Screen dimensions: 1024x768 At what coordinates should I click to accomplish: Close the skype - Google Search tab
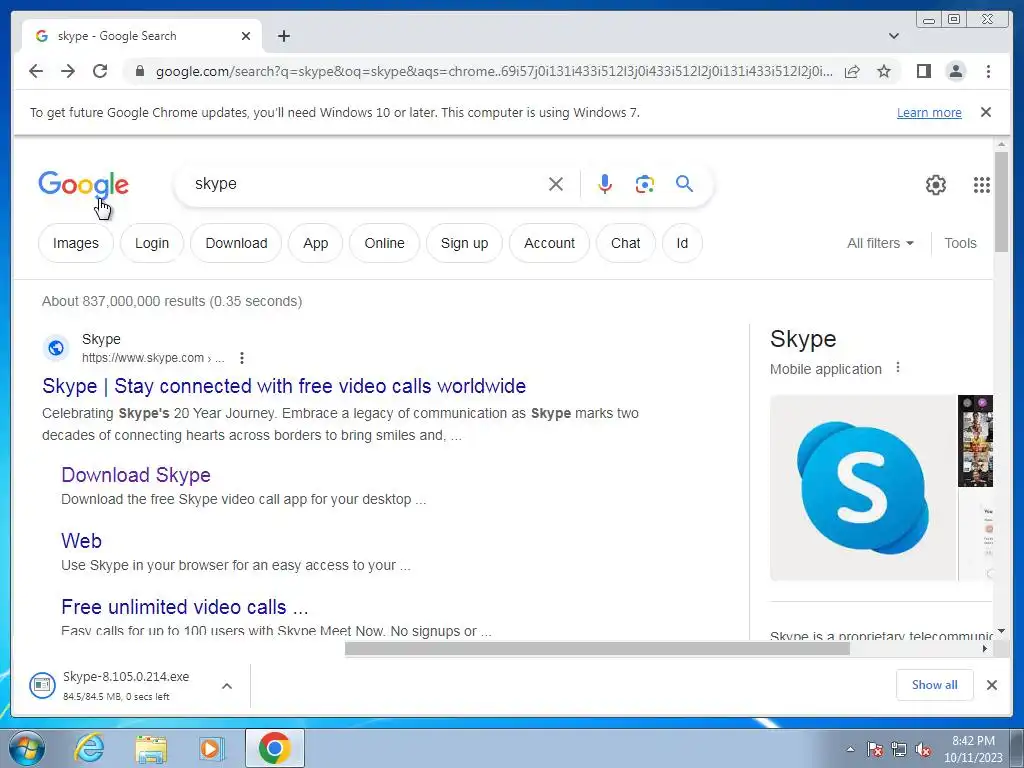(246, 36)
